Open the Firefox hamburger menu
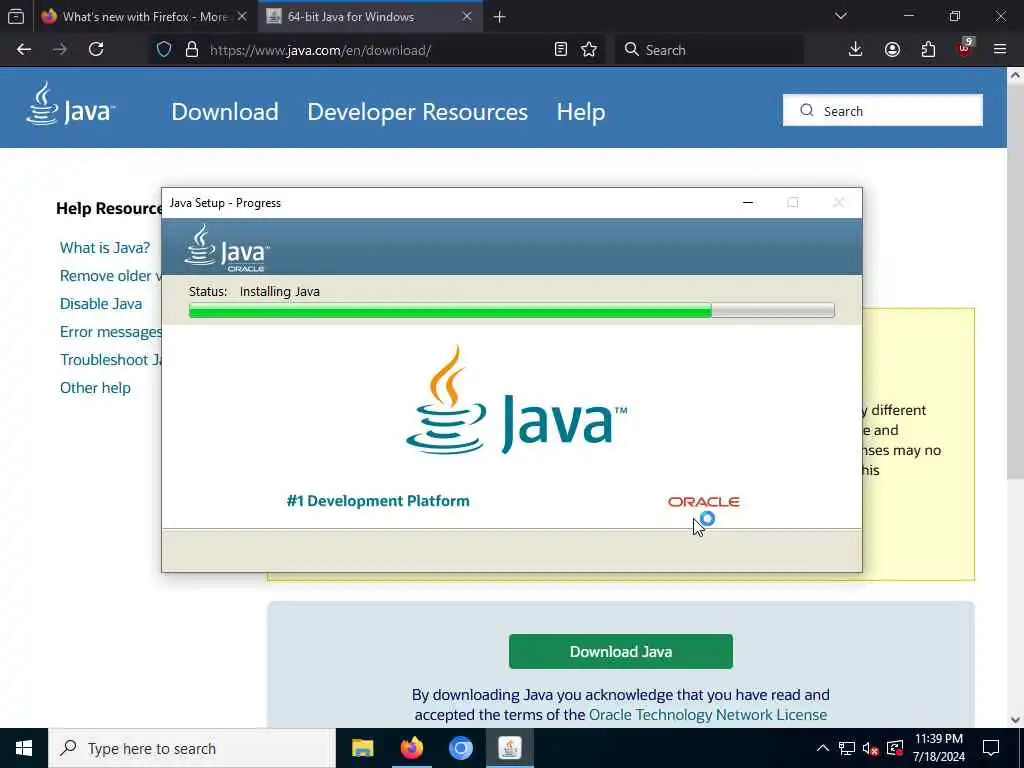The height and width of the screenshot is (768, 1024). click(1000, 50)
